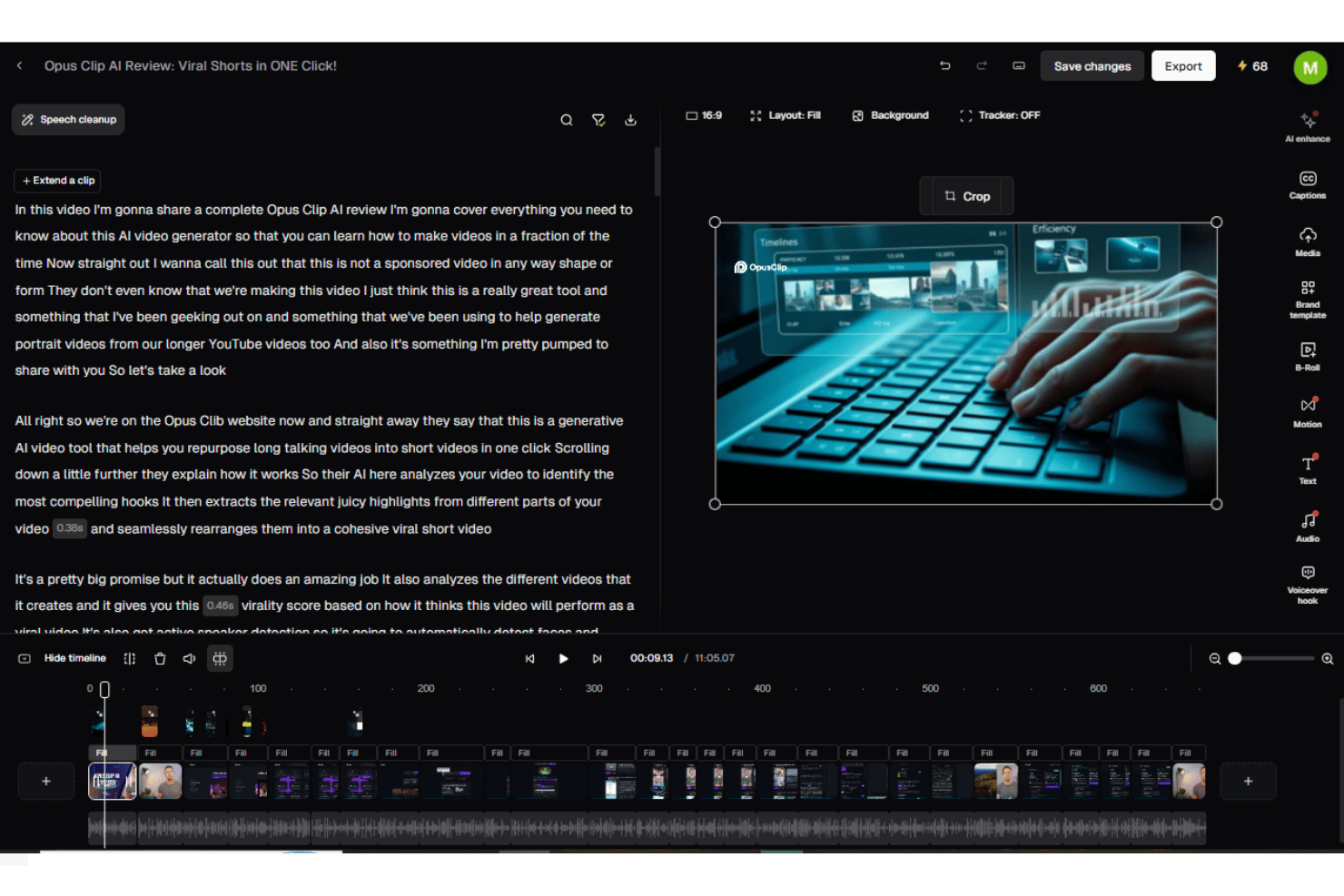The image size is (1344, 896).
Task: Click the split clip icon in timeline toolbar
Action: click(130, 659)
